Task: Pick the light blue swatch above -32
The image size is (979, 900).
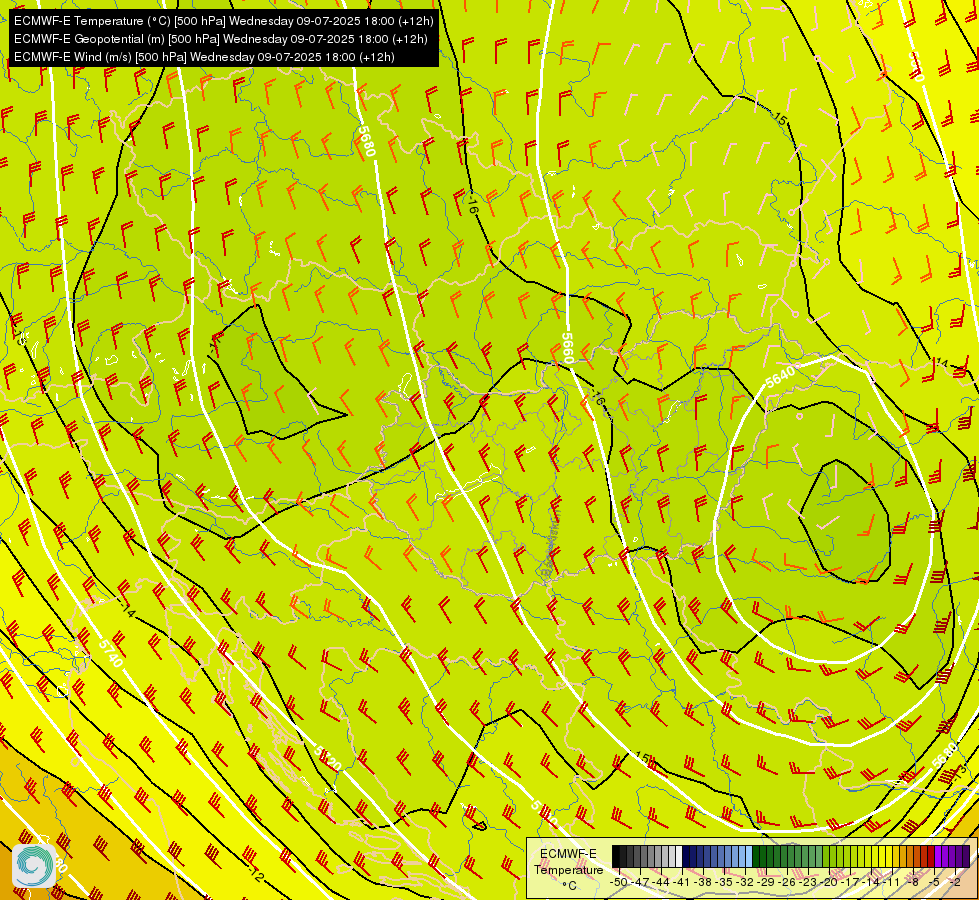Action: tap(749, 856)
